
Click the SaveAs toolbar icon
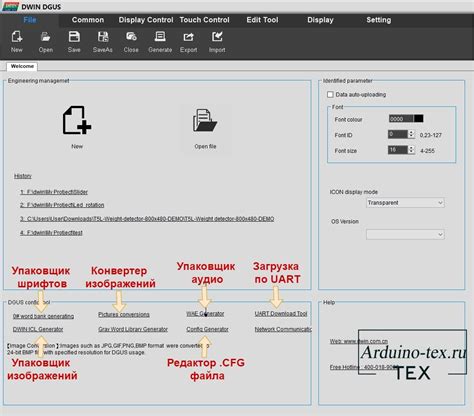[103, 37]
